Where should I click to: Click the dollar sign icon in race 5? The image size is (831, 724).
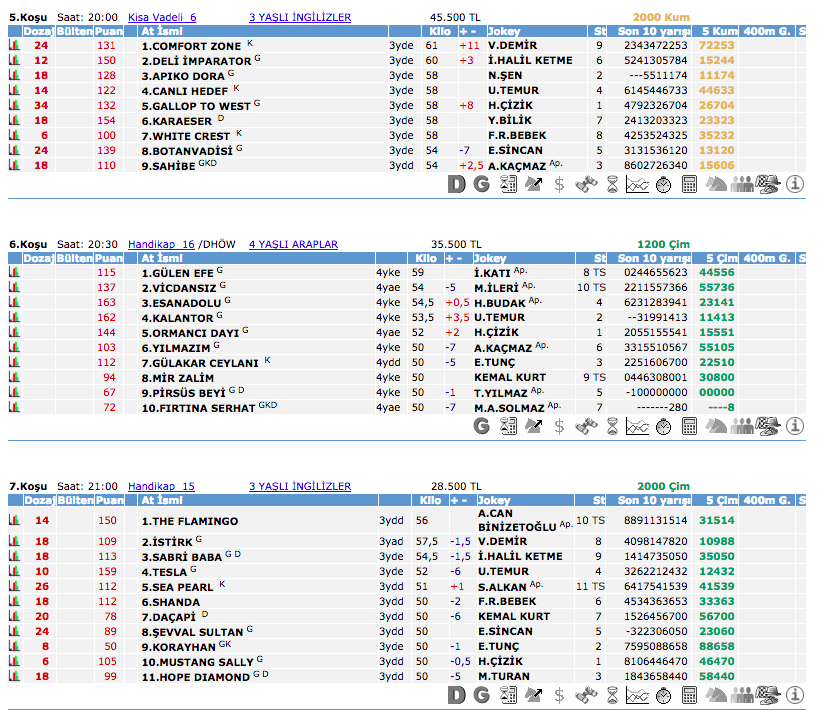559,184
